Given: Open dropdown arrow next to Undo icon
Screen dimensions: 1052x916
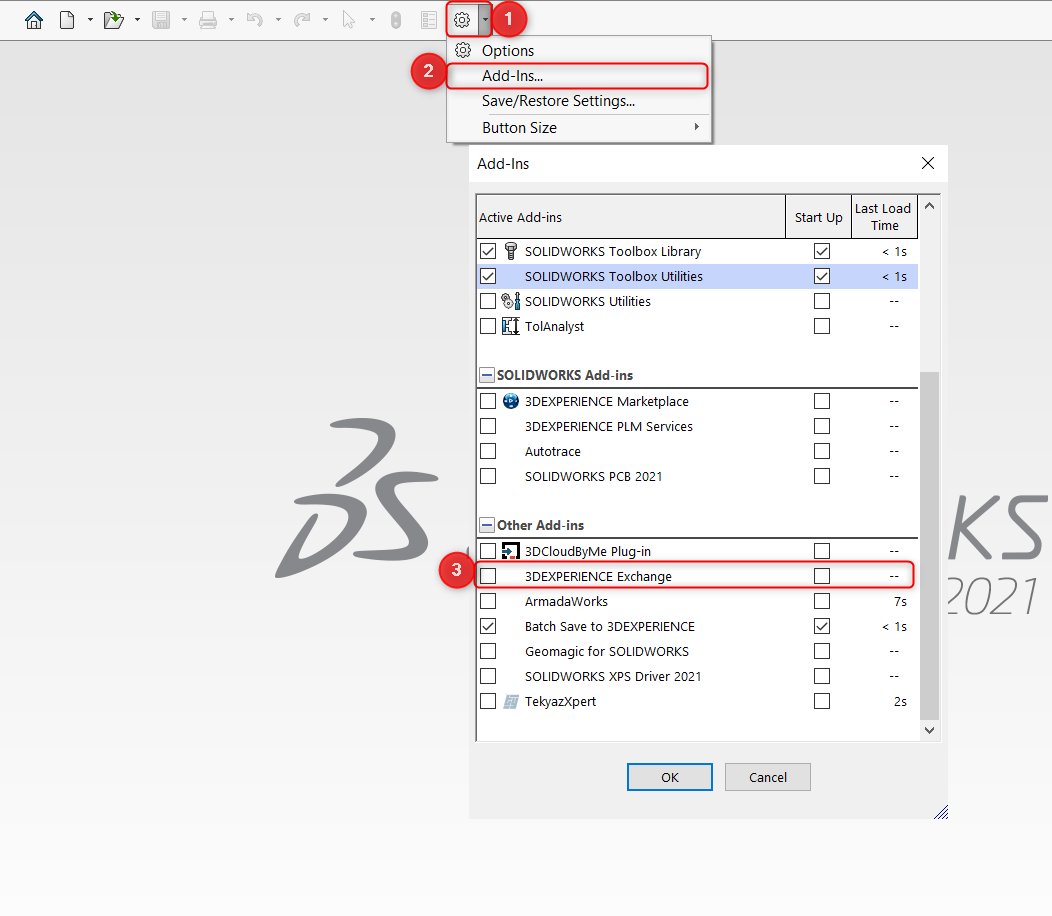Looking at the screenshot, I should [x=278, y=20].
